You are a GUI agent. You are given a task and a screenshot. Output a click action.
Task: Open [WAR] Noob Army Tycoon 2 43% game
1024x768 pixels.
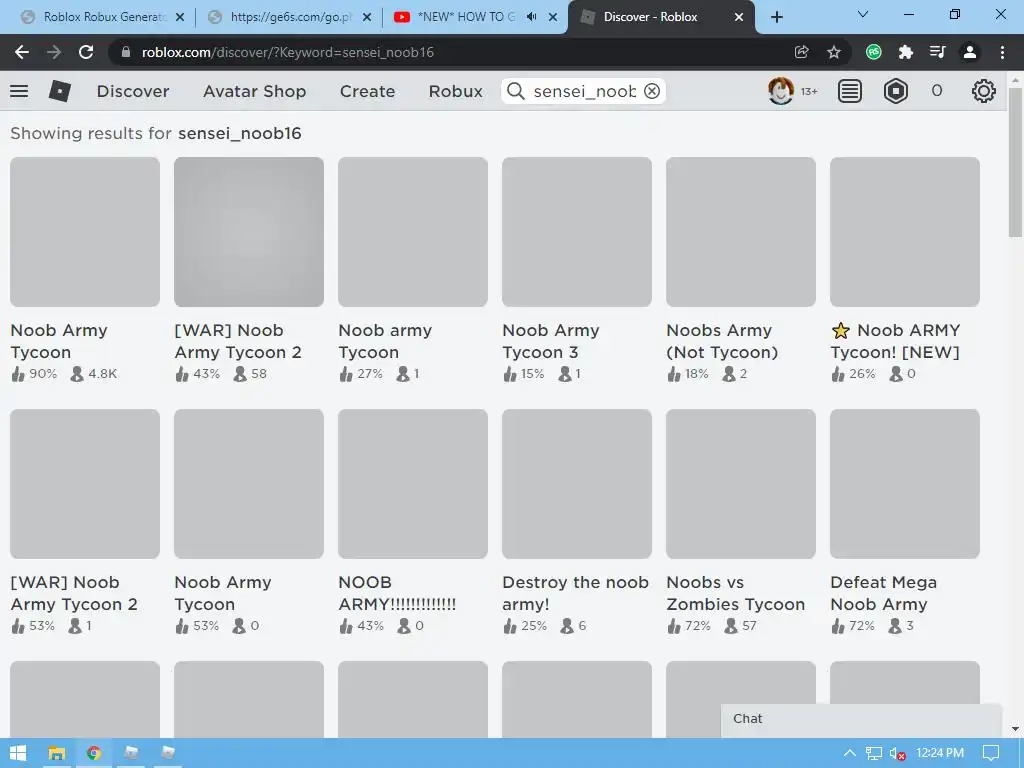(x=249, y=270)
